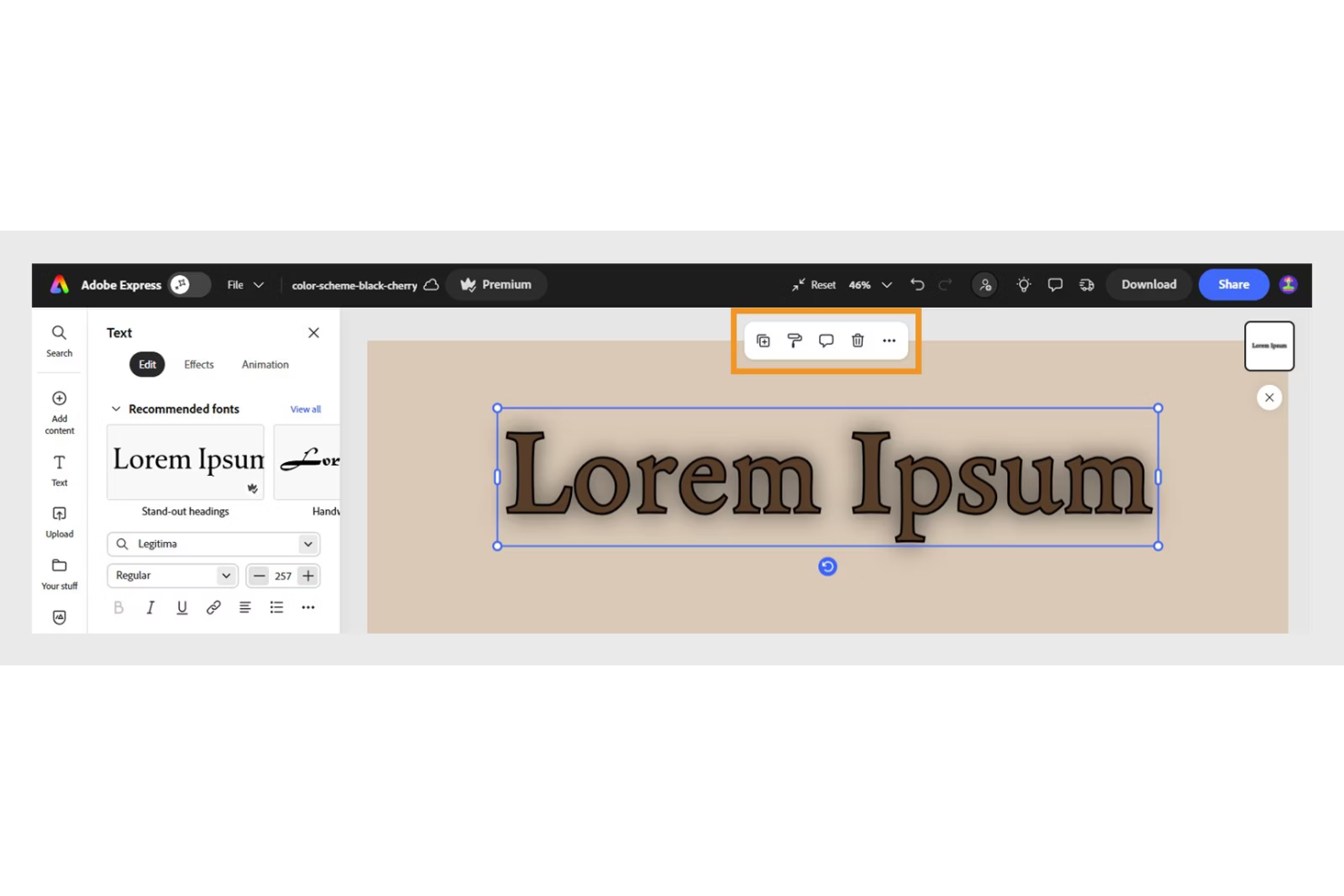Open the font weight Regular dropdown
The image size is (1344, 896).
[172, 576]
